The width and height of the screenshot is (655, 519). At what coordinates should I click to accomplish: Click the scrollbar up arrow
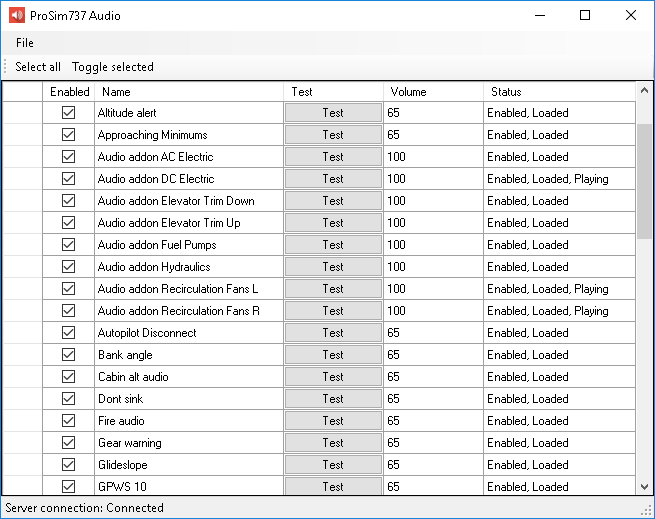(x=644, y=90)
